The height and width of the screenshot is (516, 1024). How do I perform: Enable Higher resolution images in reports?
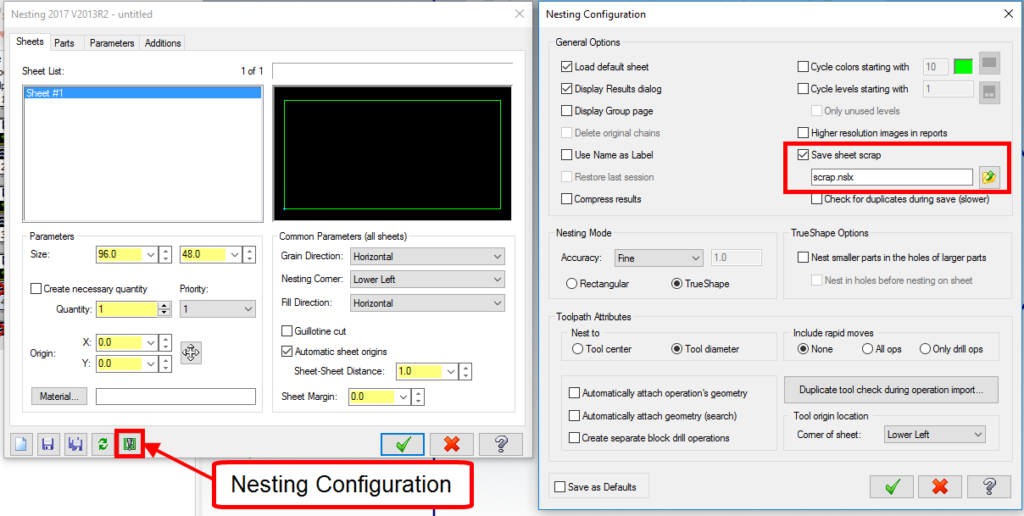pyautogui.click(x=803, y=133)
